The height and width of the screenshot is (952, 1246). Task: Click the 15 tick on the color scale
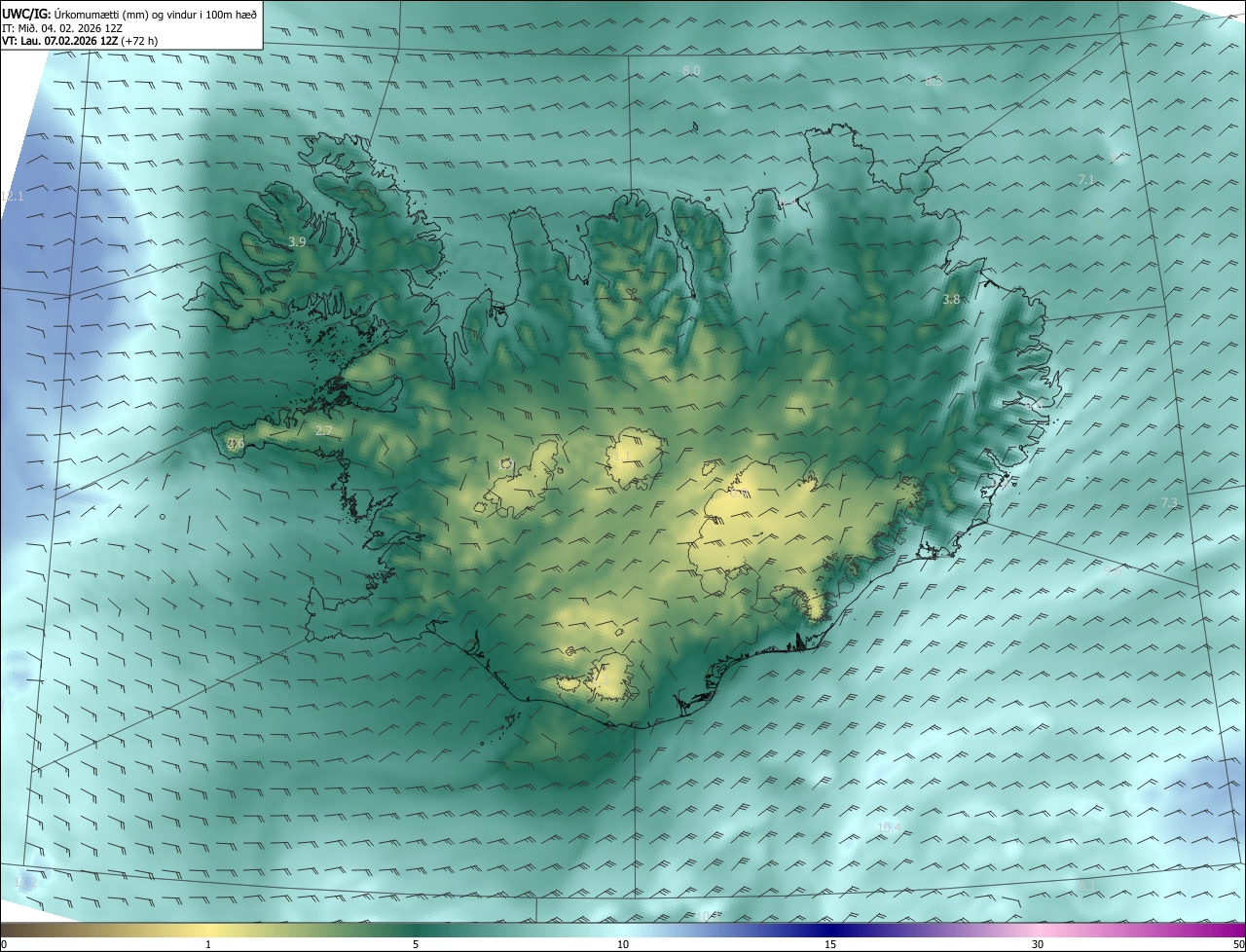830,944
